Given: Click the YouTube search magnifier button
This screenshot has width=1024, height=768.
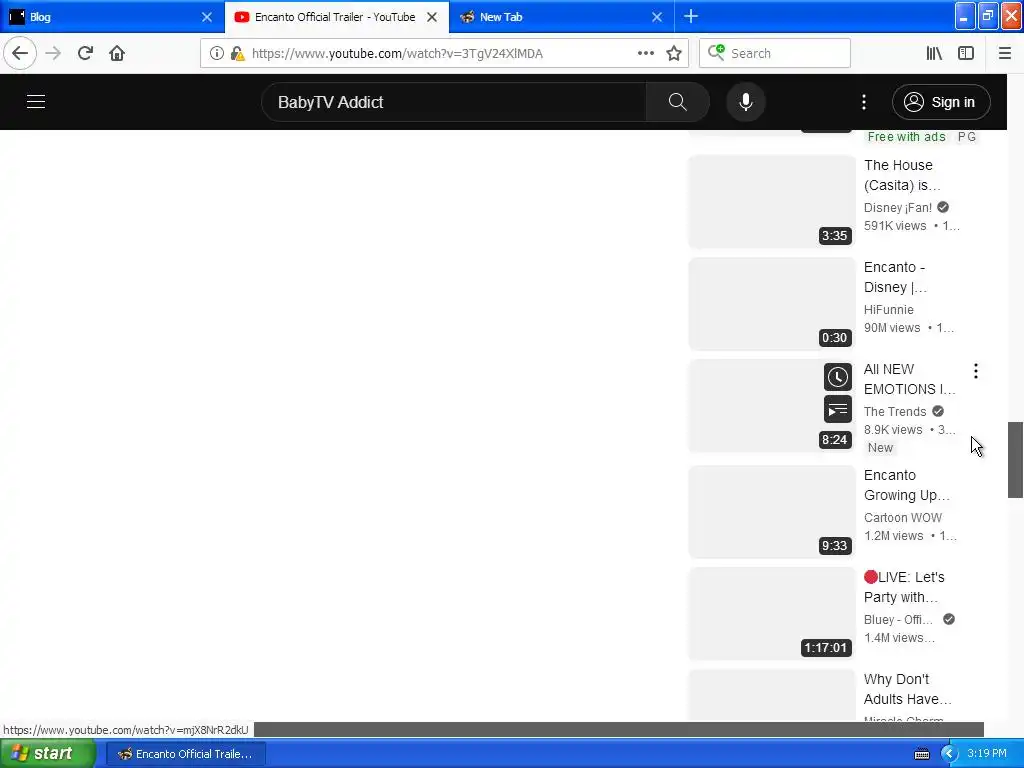Looking at the screenshot, I should point(677,102).
